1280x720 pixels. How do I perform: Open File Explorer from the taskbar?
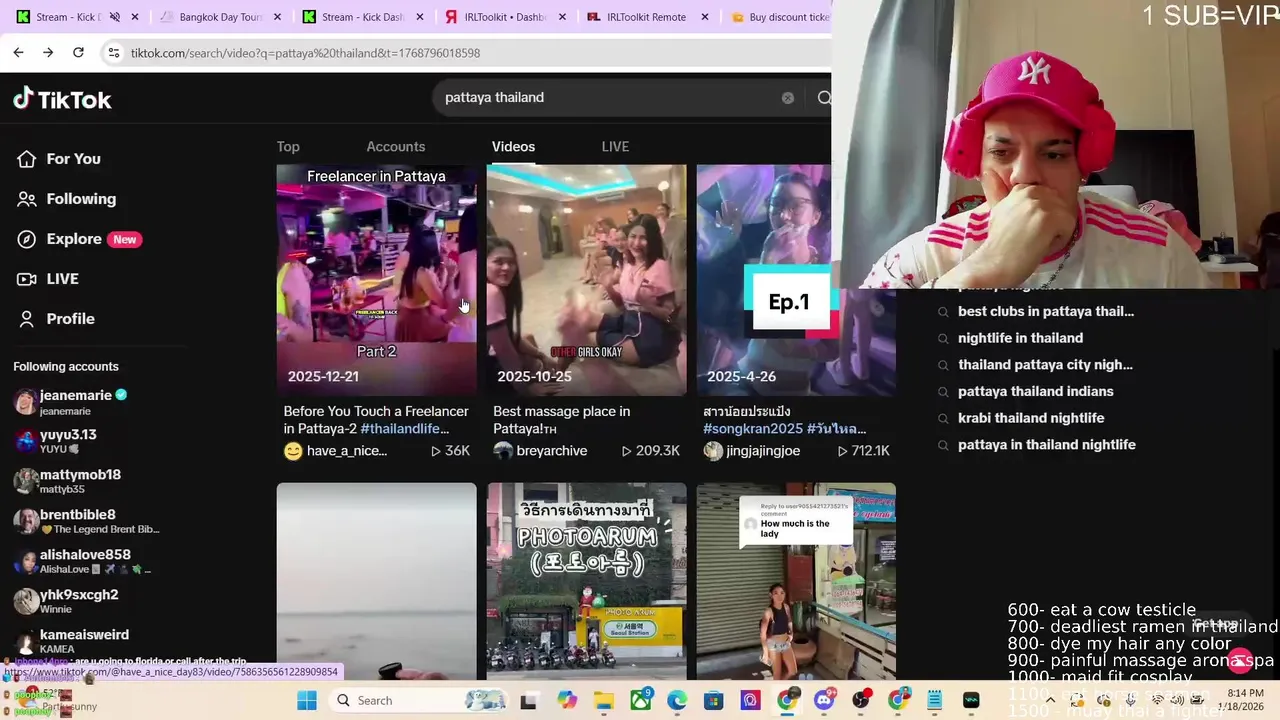click(x=604, y=700)
